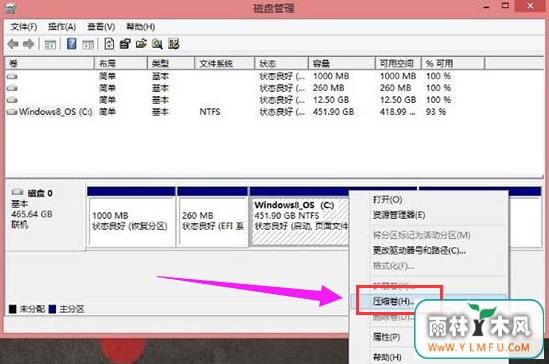Click the blue question mark Help icon
This screenshot has height=364, width=549.
(71, 44)
